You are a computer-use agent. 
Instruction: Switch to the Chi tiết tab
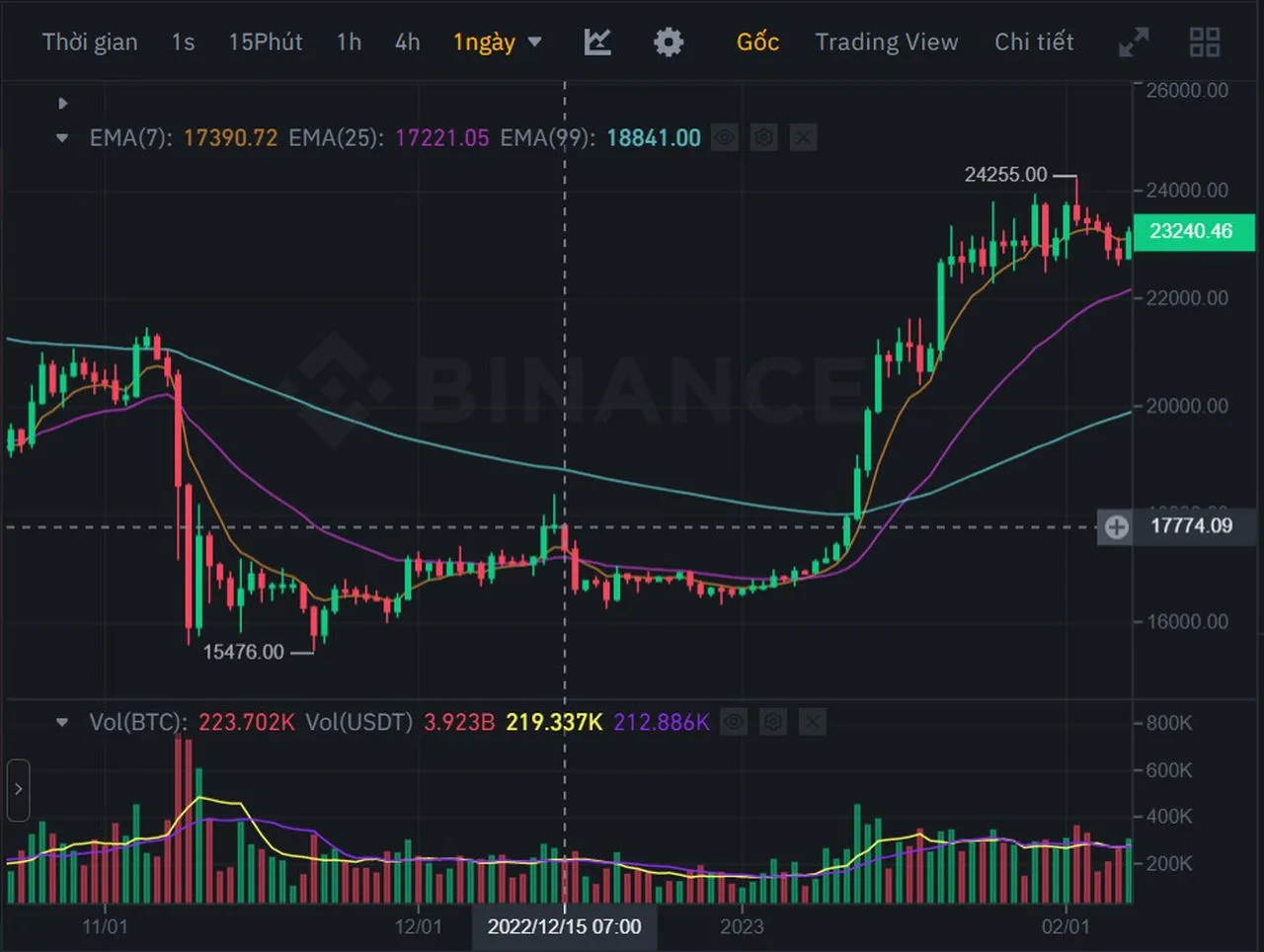pos(1033,42)
